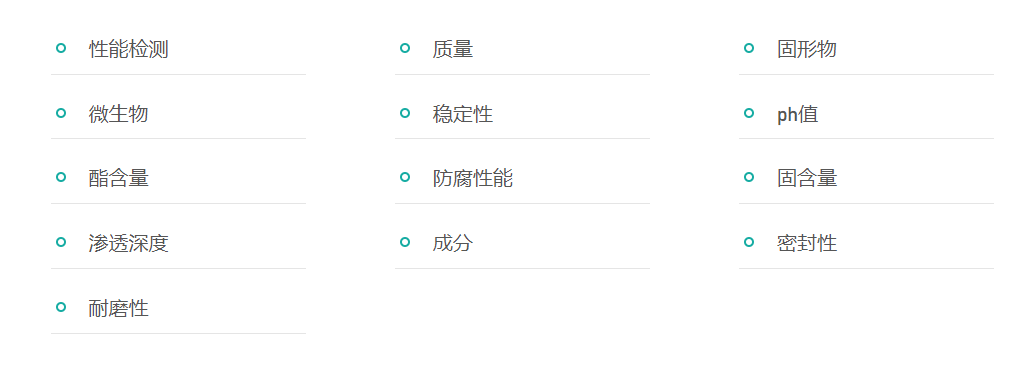Select the 稳定性 item
The width and height of the screenshot is (1030, 369).
(x=462, y=114)
